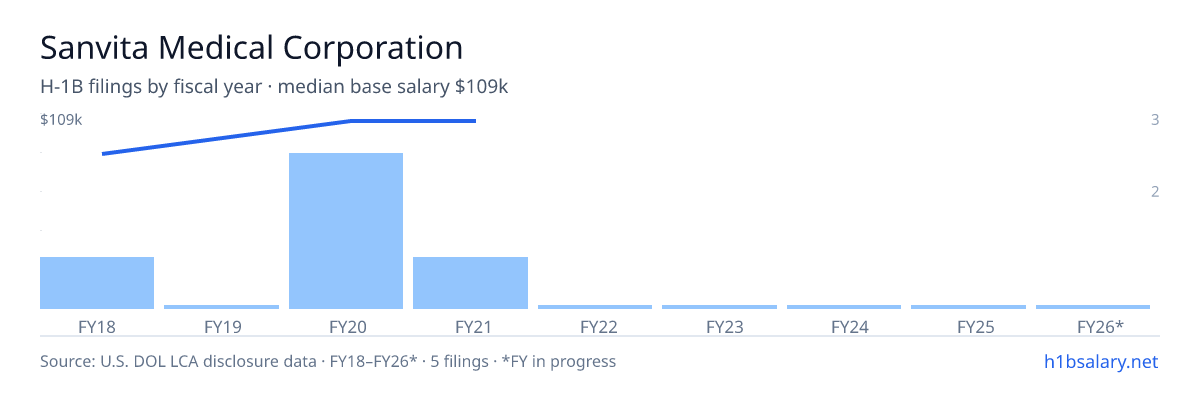Image resolution: width=1200 pixels, height=400 pixels.
Task: Open the h1bsalary.net link
Action: pyautogui.click(x=1100, y=361)
